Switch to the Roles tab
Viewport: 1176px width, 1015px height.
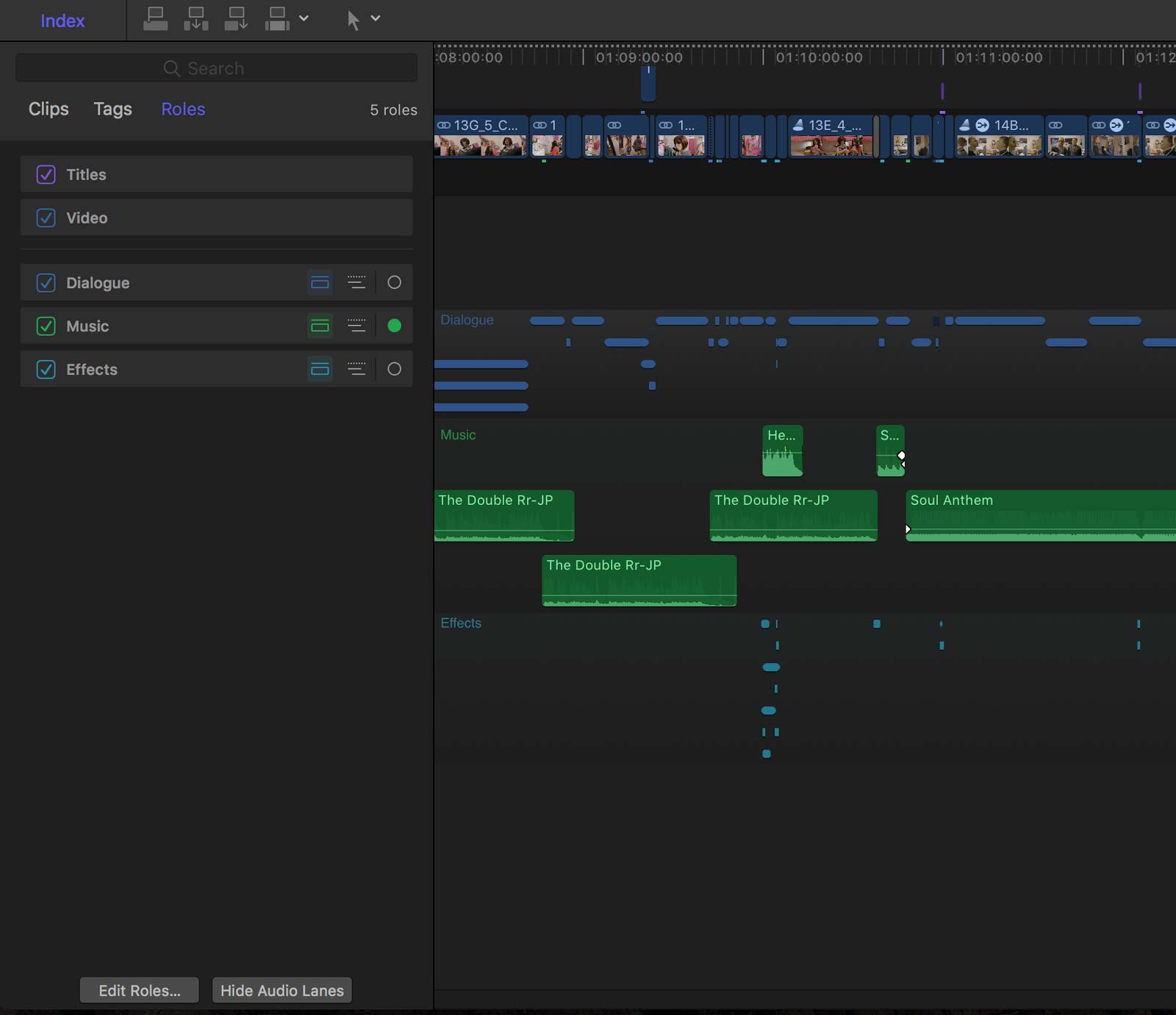tap(183, 109)
